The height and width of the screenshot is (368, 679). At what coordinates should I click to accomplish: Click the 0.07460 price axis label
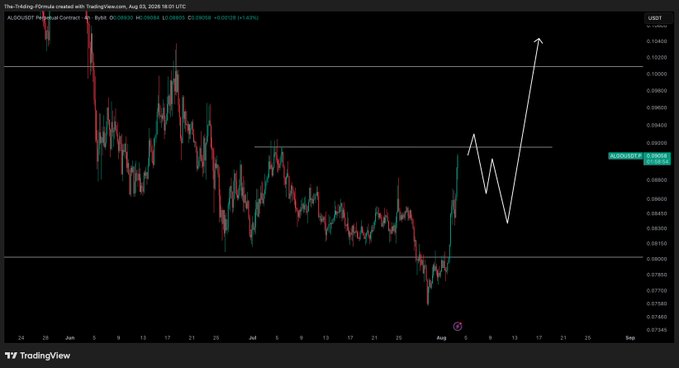[656, 317]
